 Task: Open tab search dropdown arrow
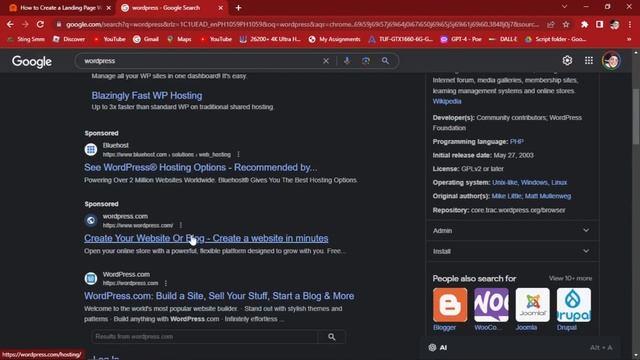[564, 7]
